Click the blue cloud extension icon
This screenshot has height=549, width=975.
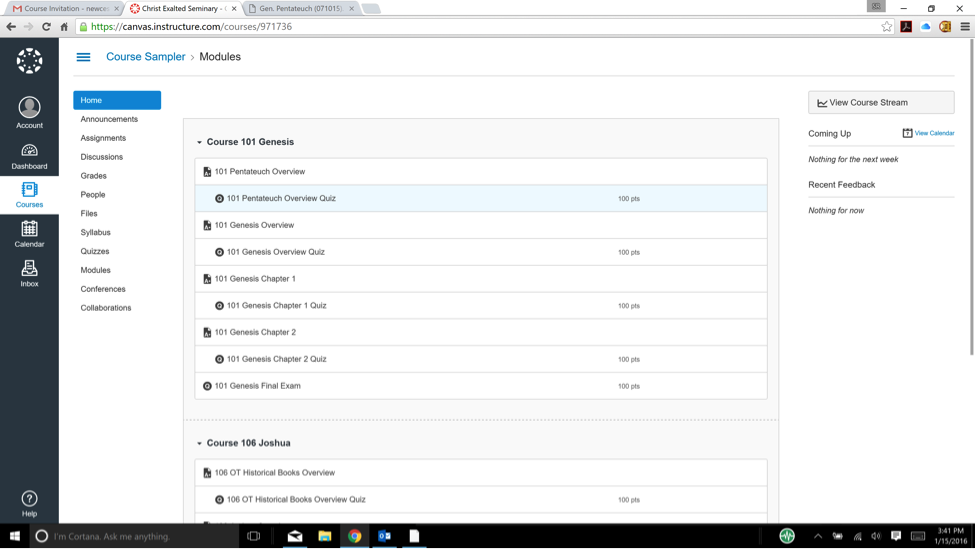coord(926,27)
